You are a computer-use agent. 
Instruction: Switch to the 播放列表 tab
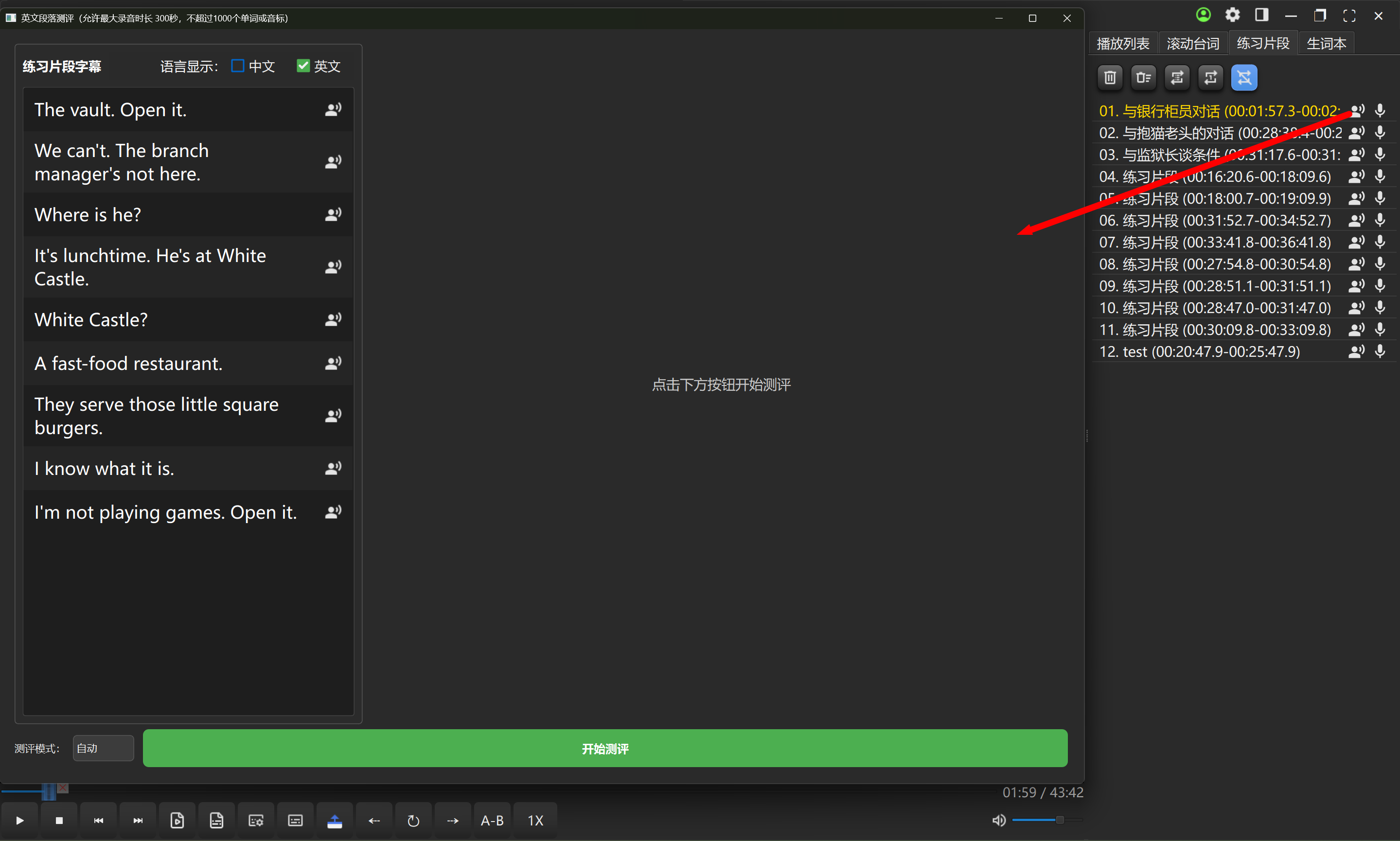(1122, 44)
